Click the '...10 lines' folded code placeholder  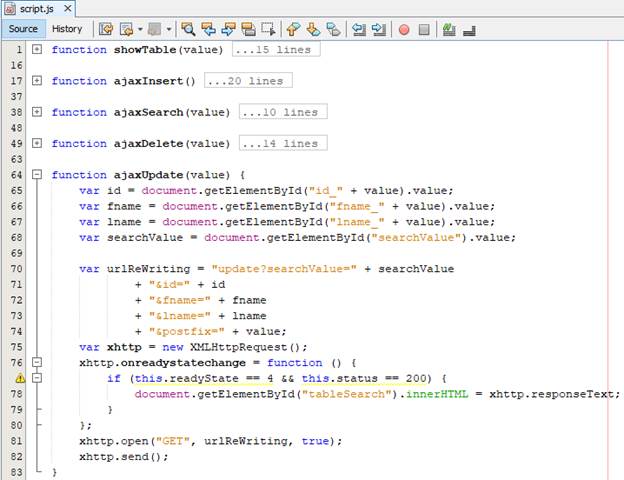point(283,112)
